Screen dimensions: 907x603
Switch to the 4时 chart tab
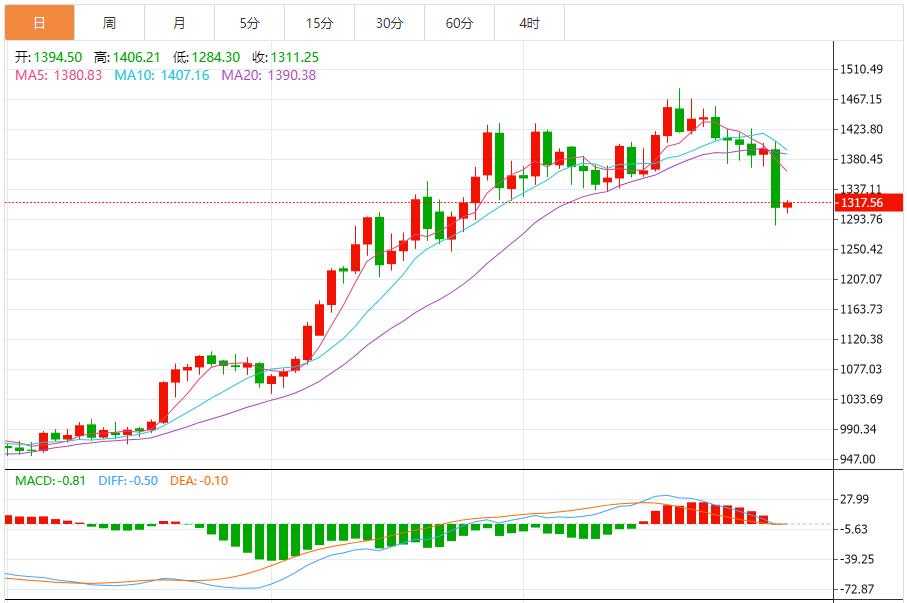click(x=529, y=22)
